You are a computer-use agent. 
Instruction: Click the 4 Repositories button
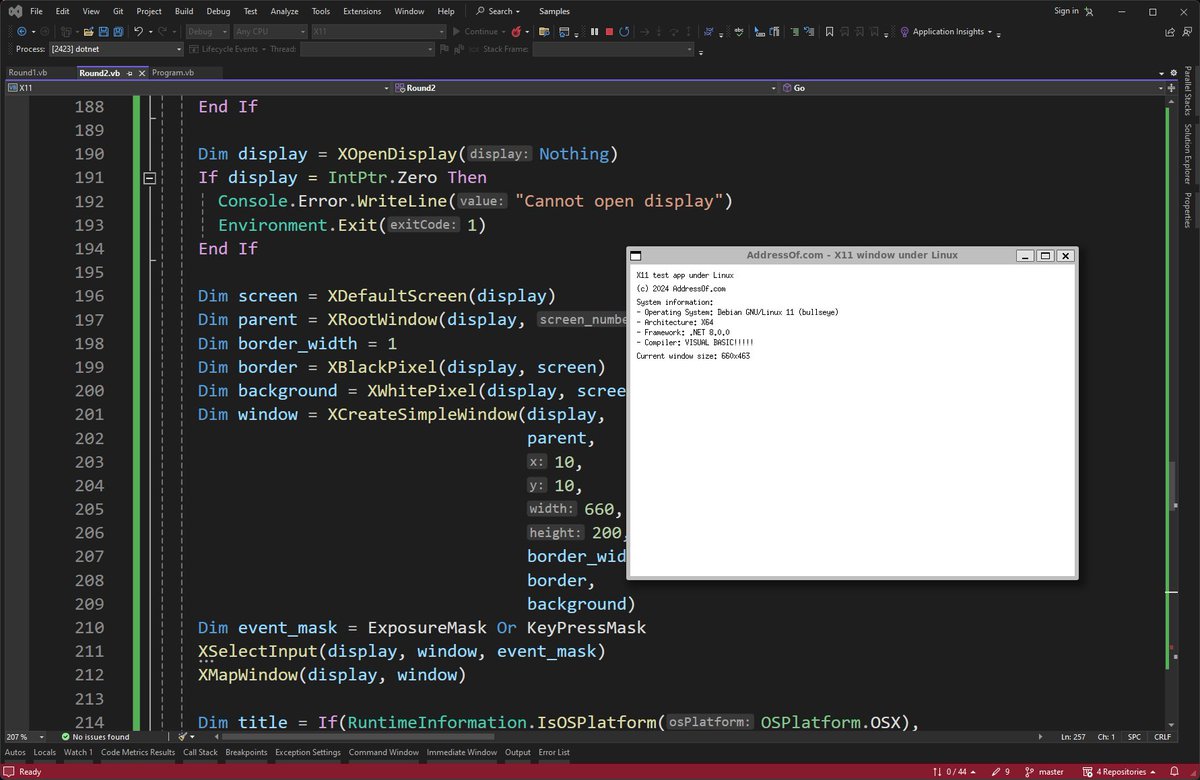coord(1119,772)
